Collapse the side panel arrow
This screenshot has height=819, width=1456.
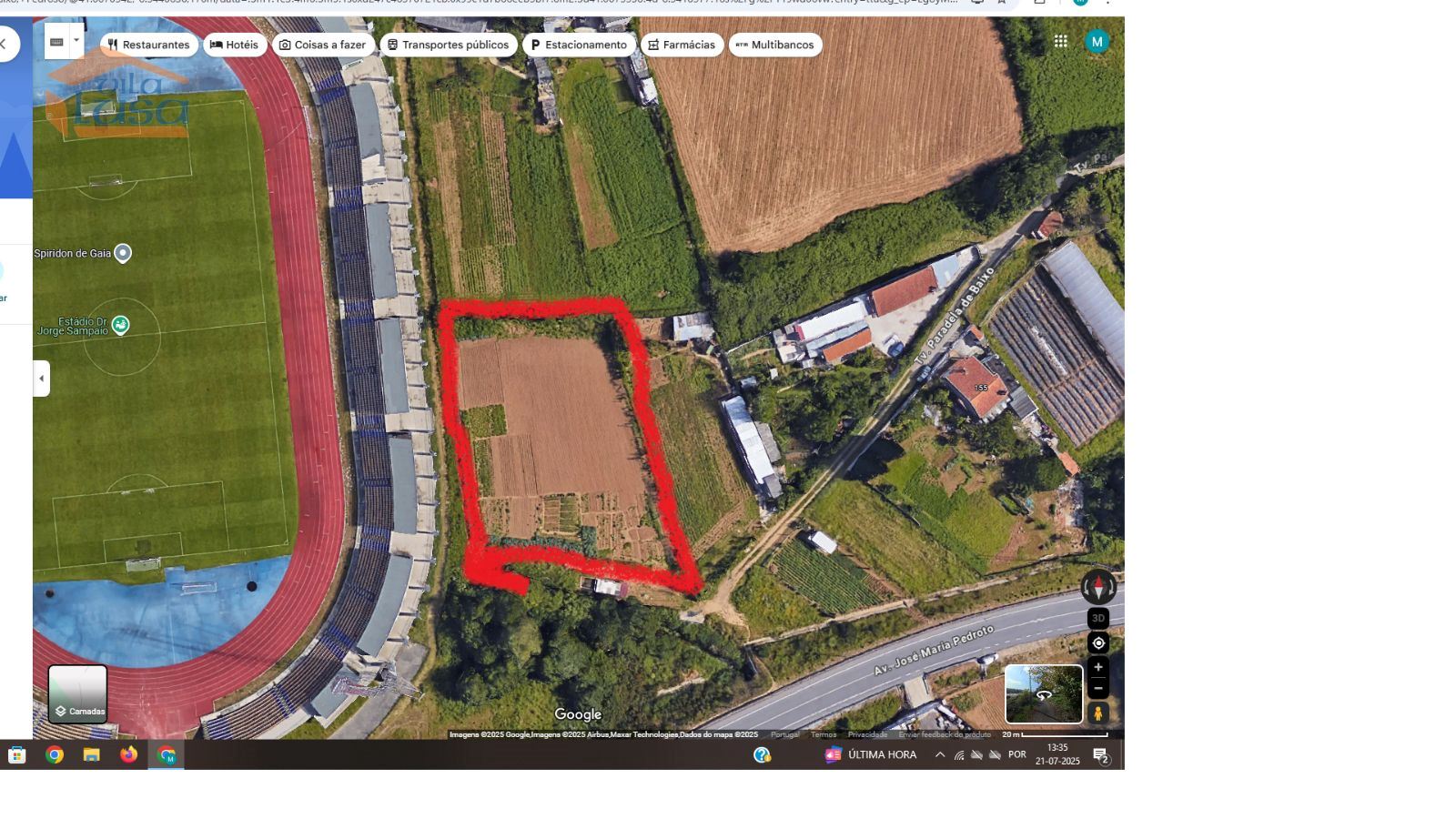41,379
